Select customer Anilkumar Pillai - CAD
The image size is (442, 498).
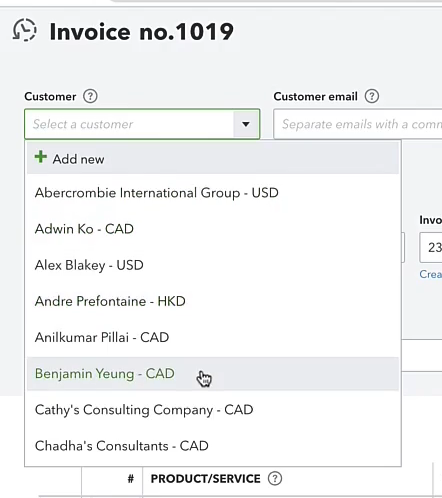click(x=213, y=337)
